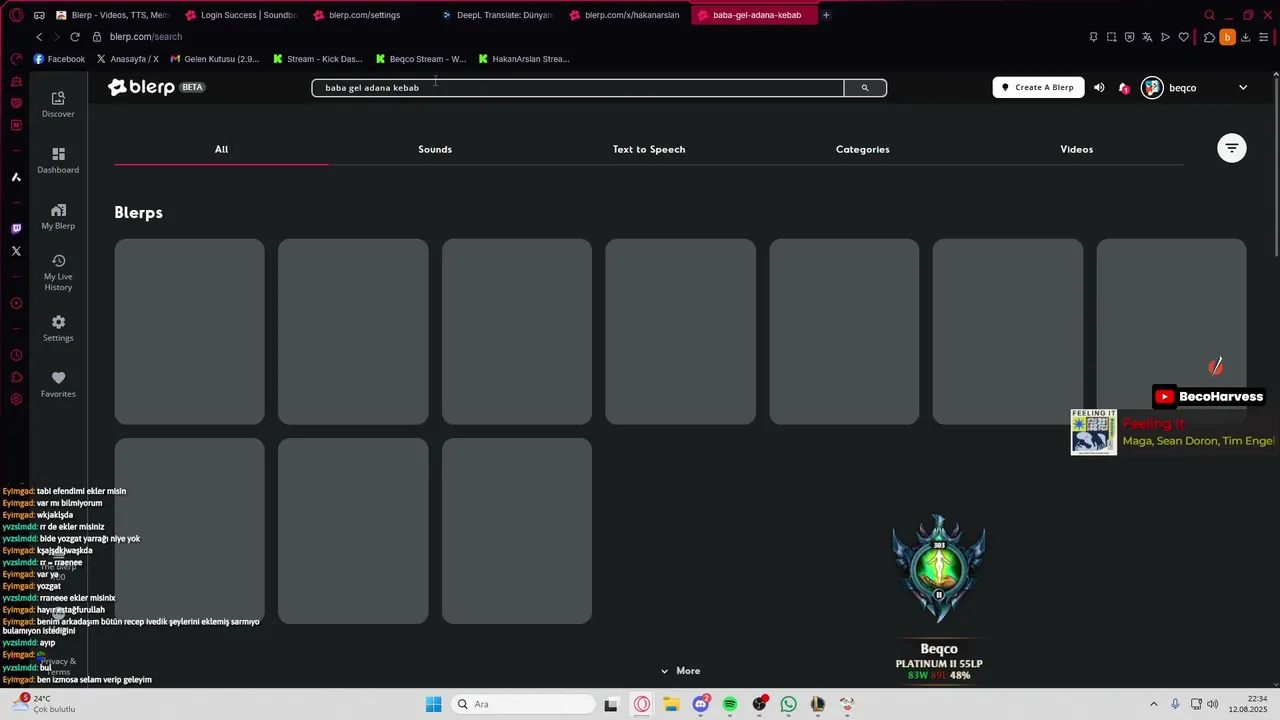Go back to previous page
Screen dimensions: 1280x720
tap(39, 37)
